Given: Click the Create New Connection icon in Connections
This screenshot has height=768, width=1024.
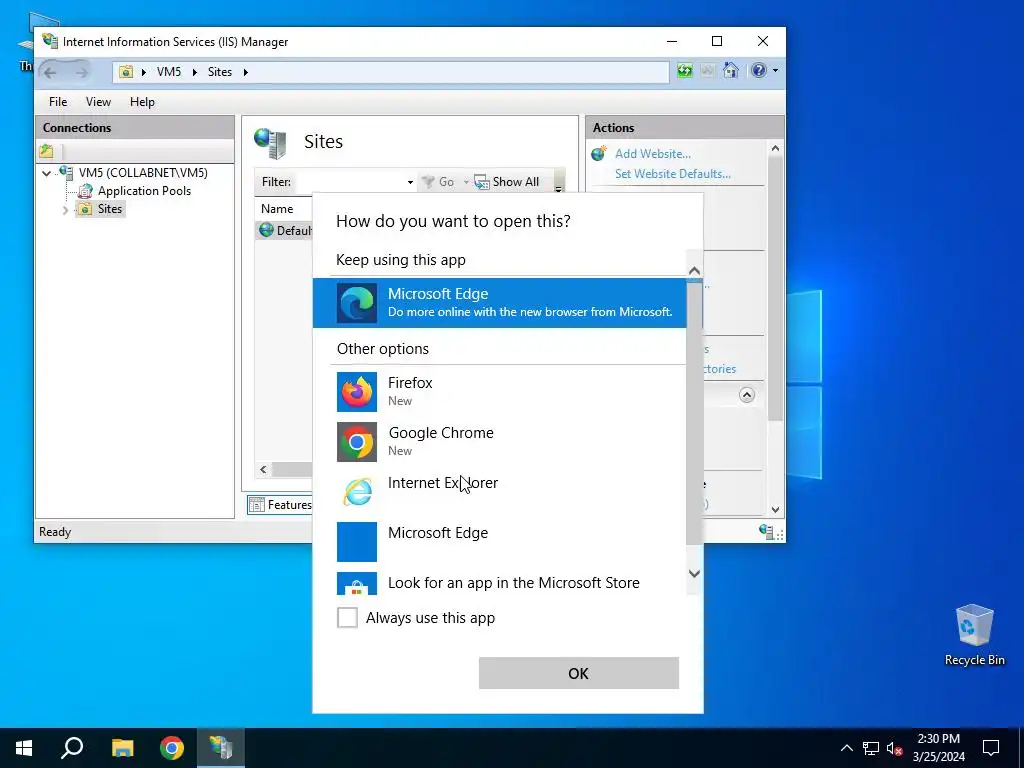Looking at the screenshot, I should [x=46, y=152].
